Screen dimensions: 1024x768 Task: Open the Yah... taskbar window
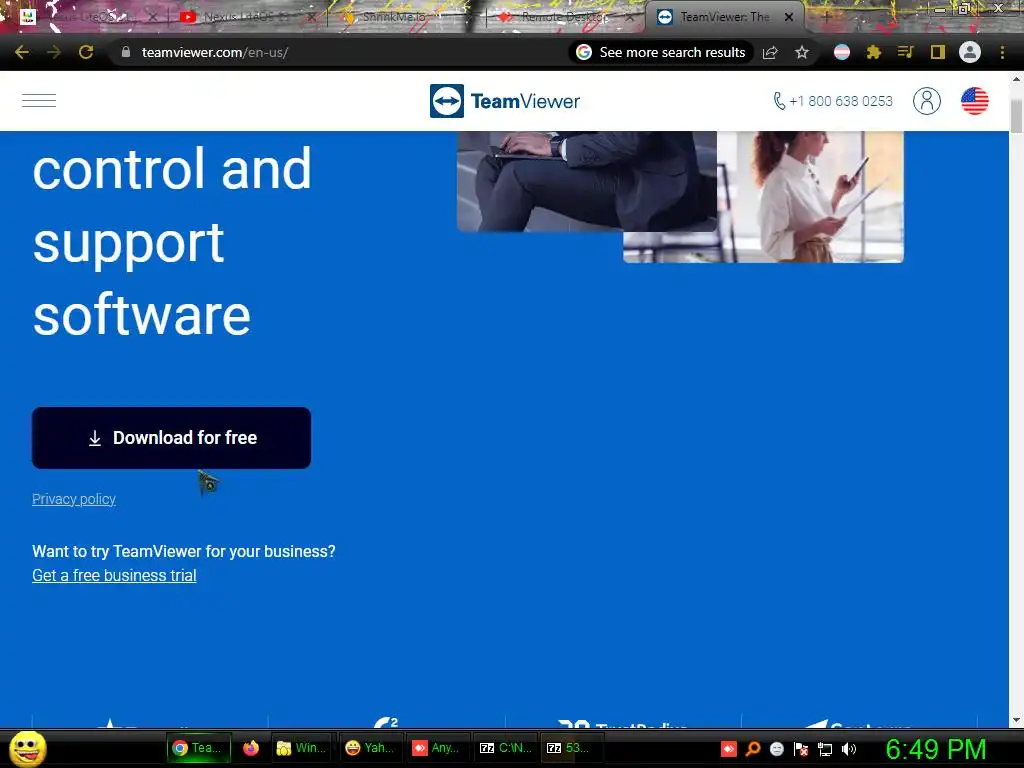point(370,748)
